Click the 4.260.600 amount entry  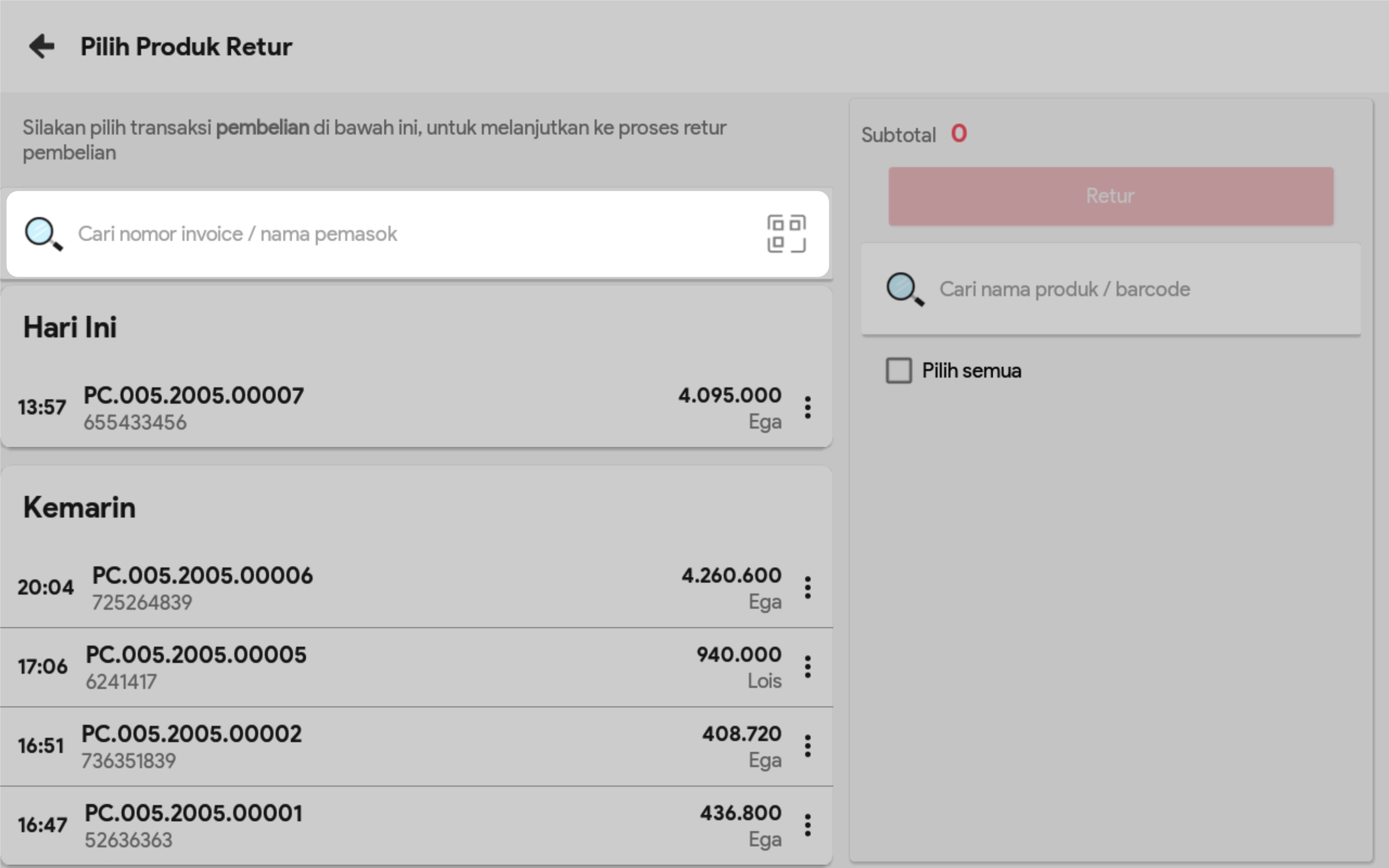[x=731, y=576]
